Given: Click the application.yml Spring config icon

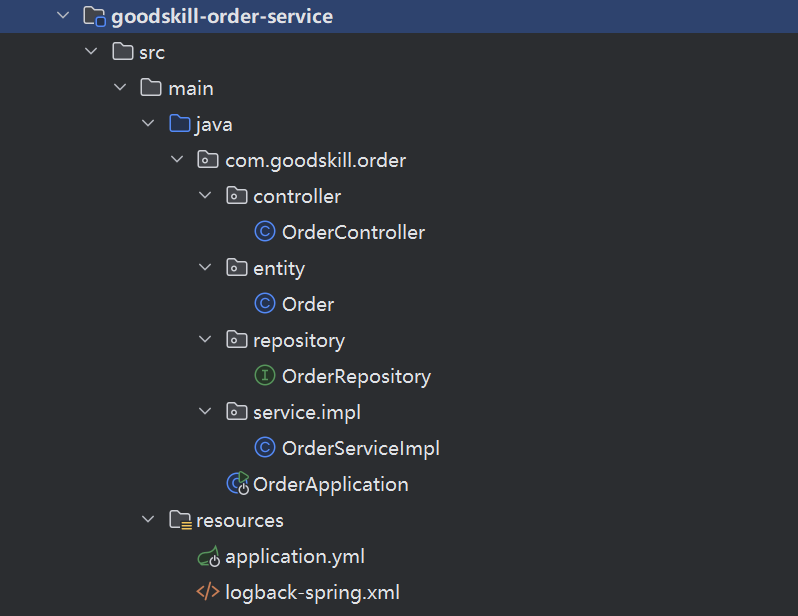Looking at the screenshot, I should (x=208, y=557).
